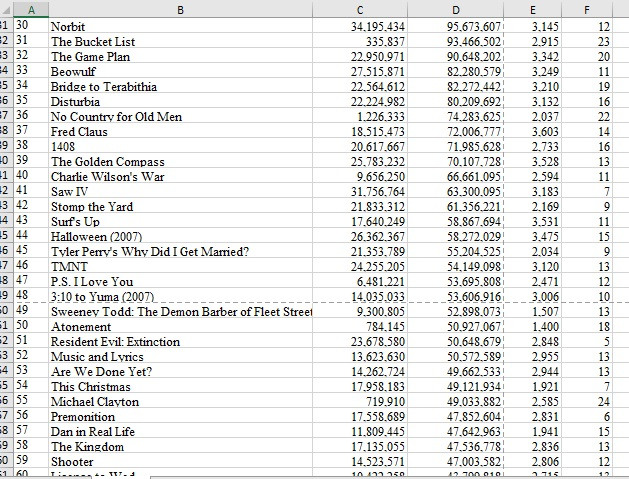Click The Bucket List cell
This screenshot has width=629, height=479.
tap(181, 41)
